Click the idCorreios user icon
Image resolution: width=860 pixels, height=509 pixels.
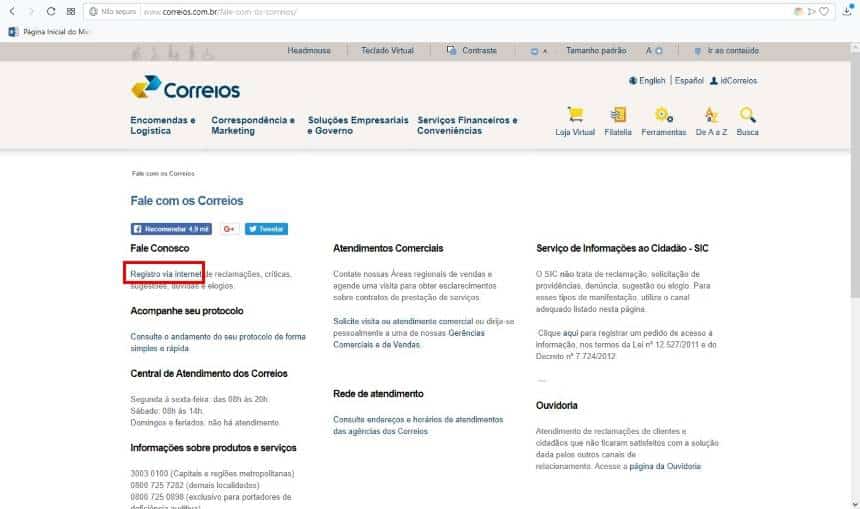(714, 81)
